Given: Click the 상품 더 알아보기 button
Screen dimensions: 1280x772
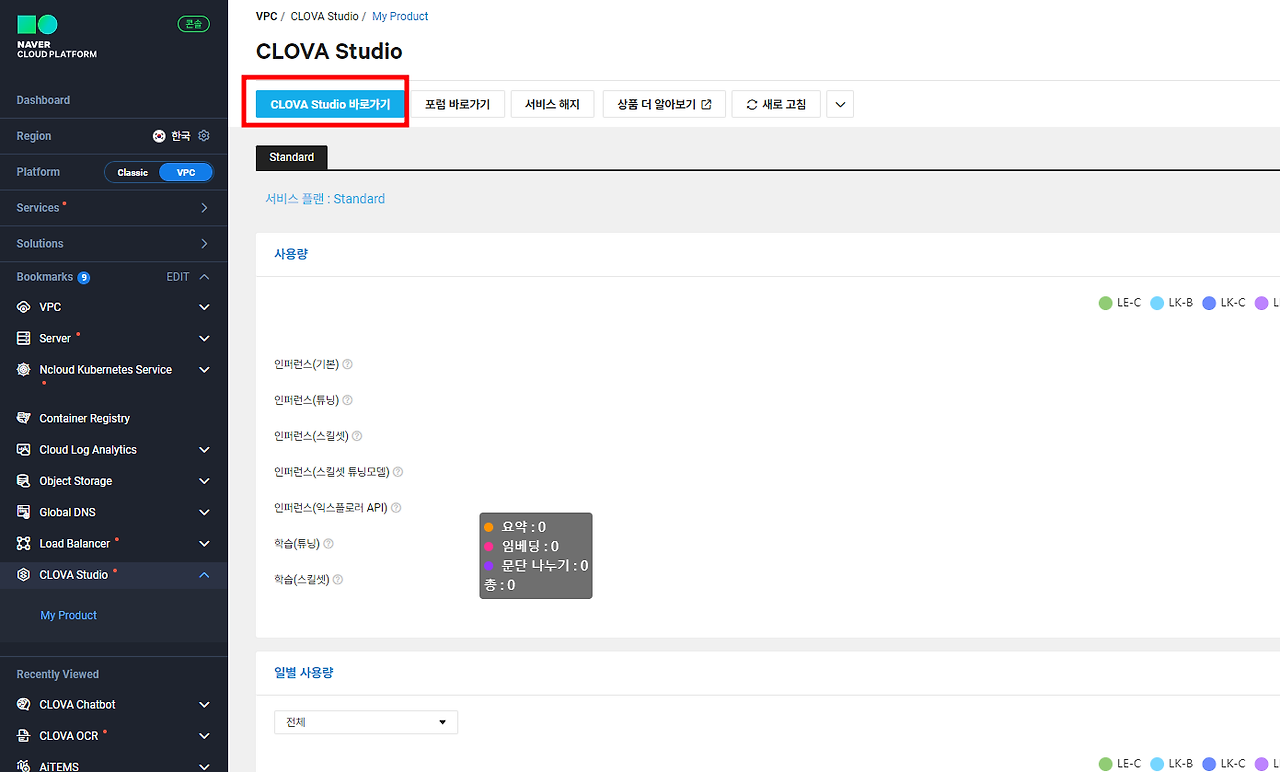Looking at the screenshot, I should click(x=664, y=104).
